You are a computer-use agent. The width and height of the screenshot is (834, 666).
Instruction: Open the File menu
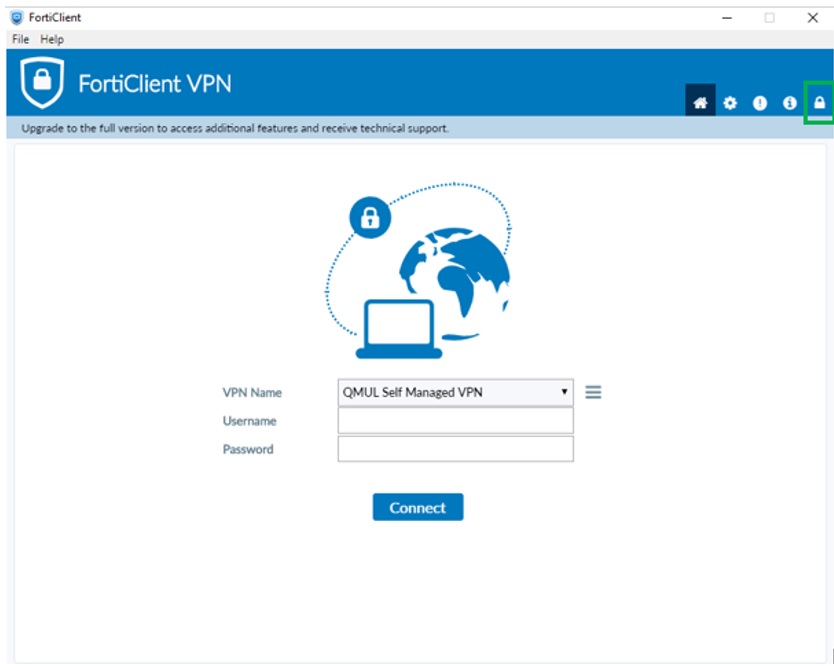point(20,39)
